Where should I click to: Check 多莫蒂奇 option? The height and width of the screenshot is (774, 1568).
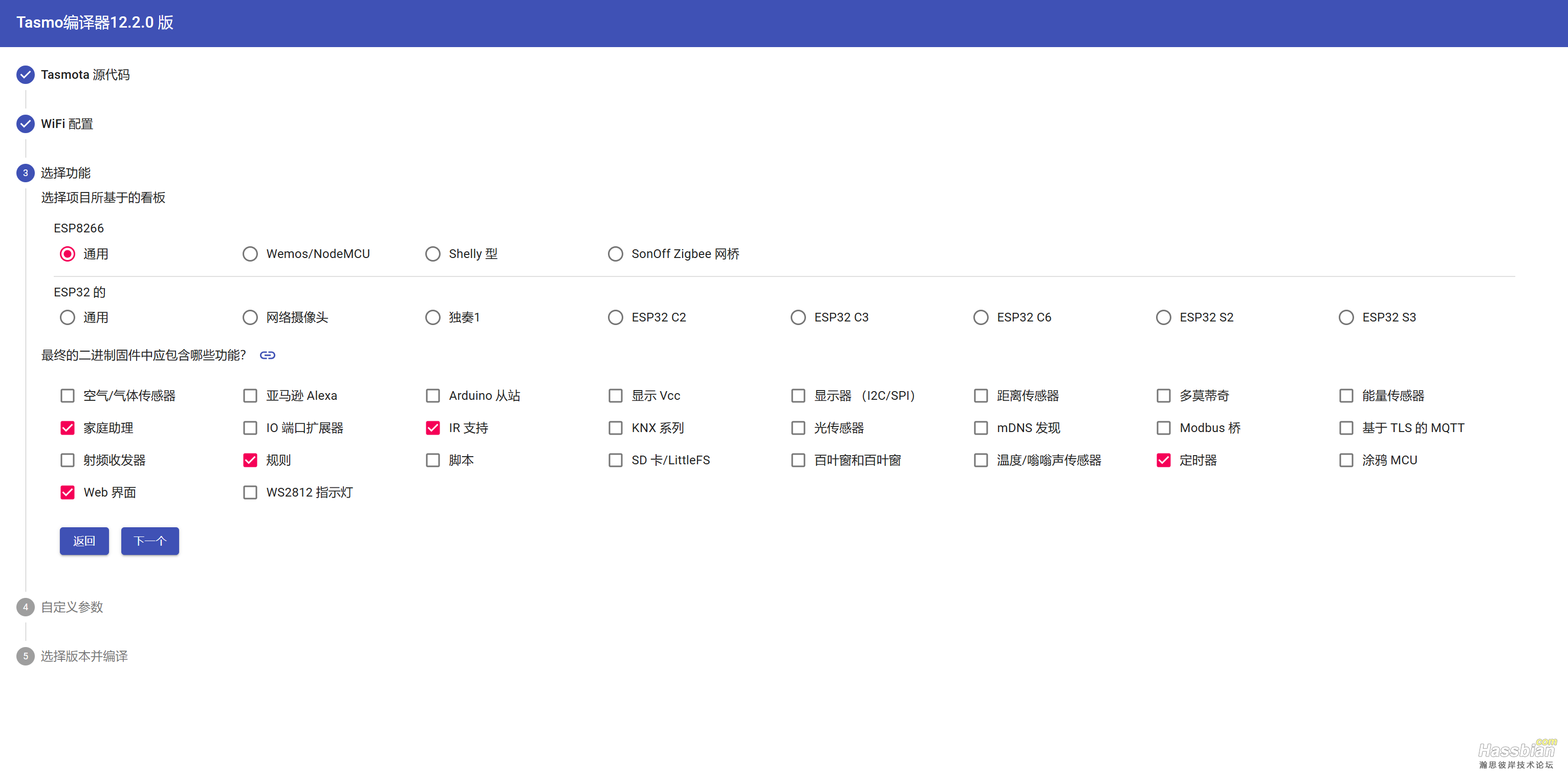1163,396
